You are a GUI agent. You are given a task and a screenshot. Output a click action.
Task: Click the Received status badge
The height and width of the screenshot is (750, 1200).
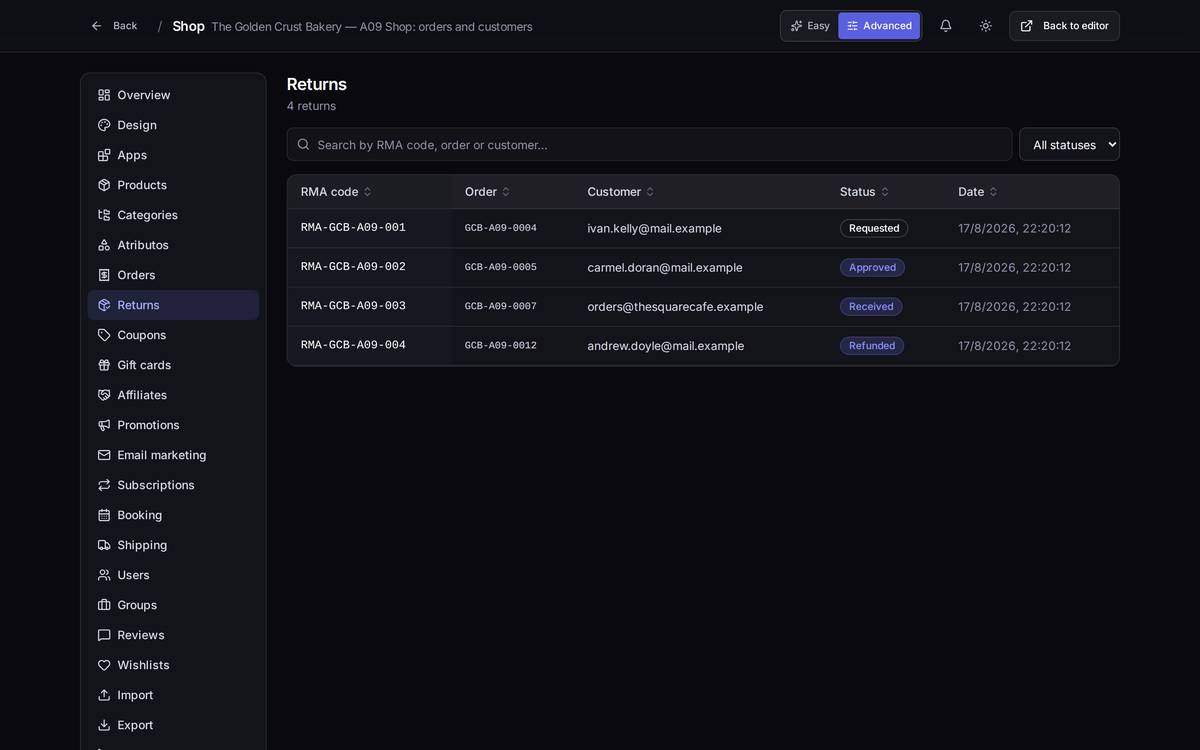tap(871, 306)
